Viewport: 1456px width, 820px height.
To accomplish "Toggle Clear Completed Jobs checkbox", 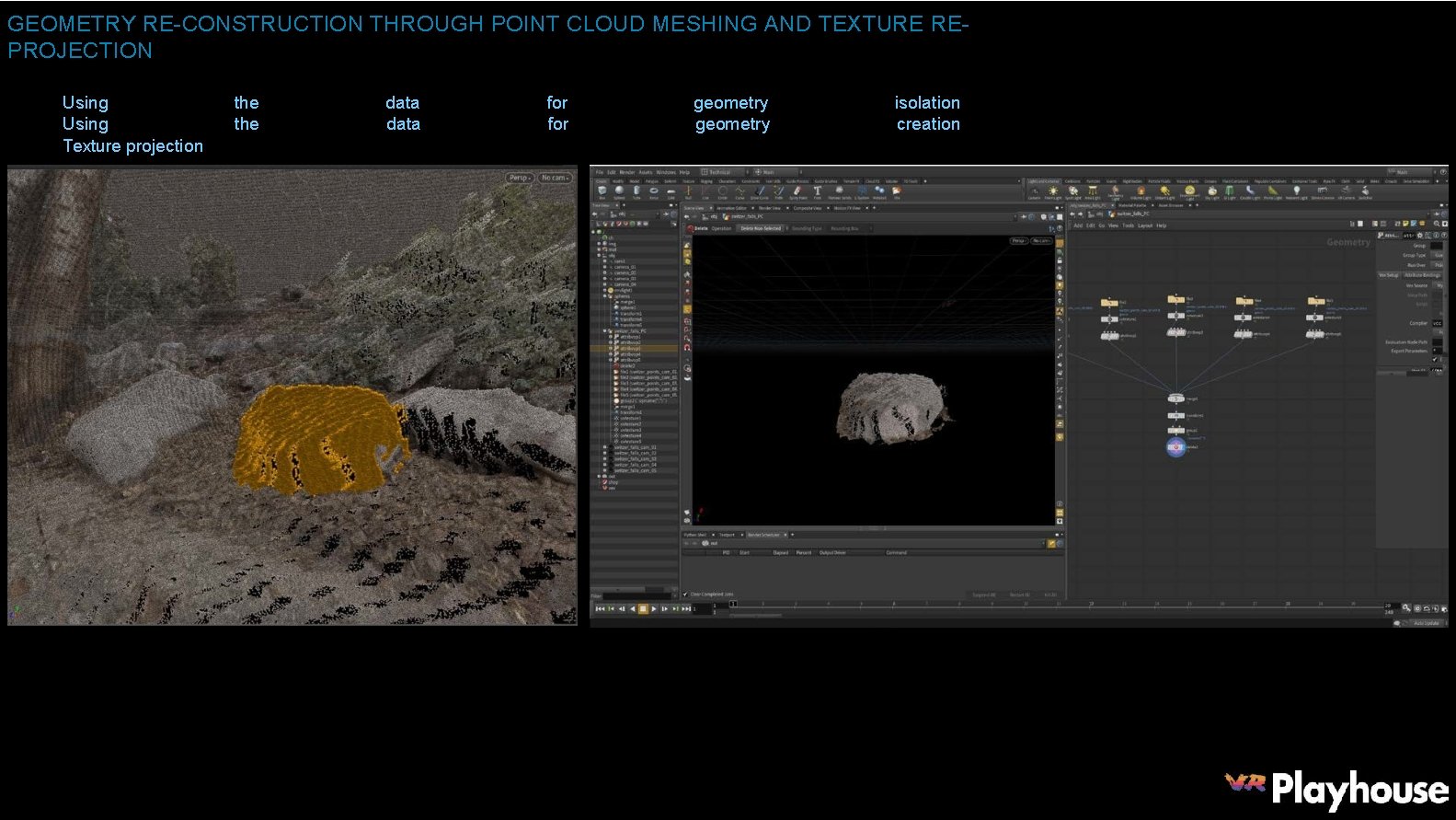I will (685, 595).
